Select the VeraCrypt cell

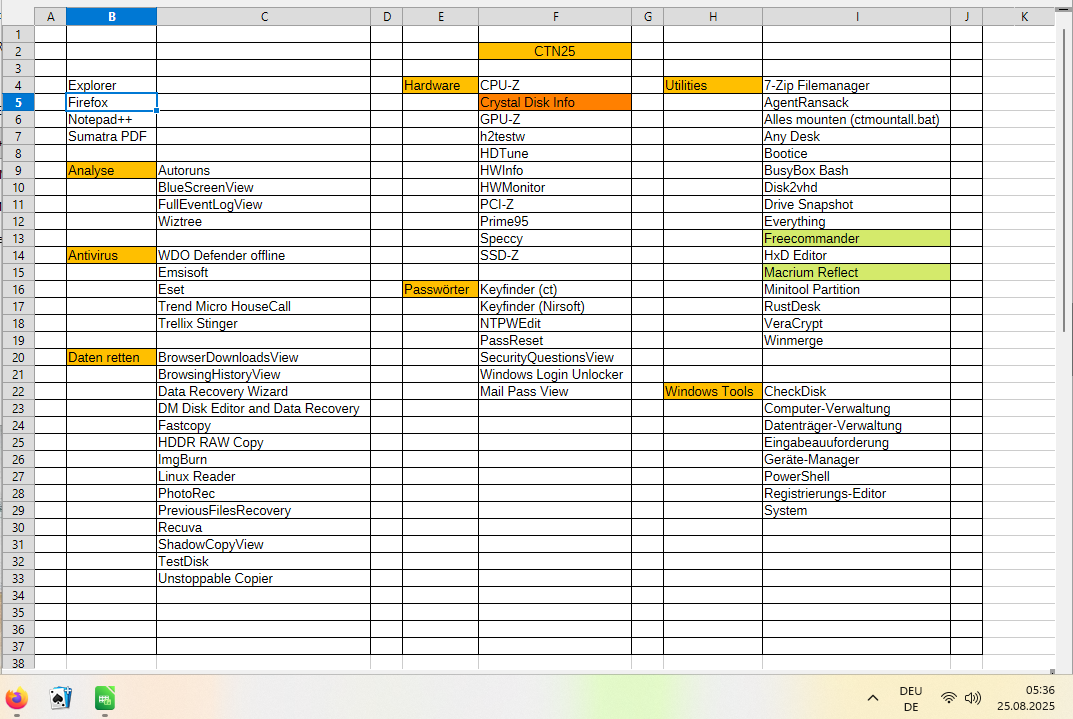point(857,324)
